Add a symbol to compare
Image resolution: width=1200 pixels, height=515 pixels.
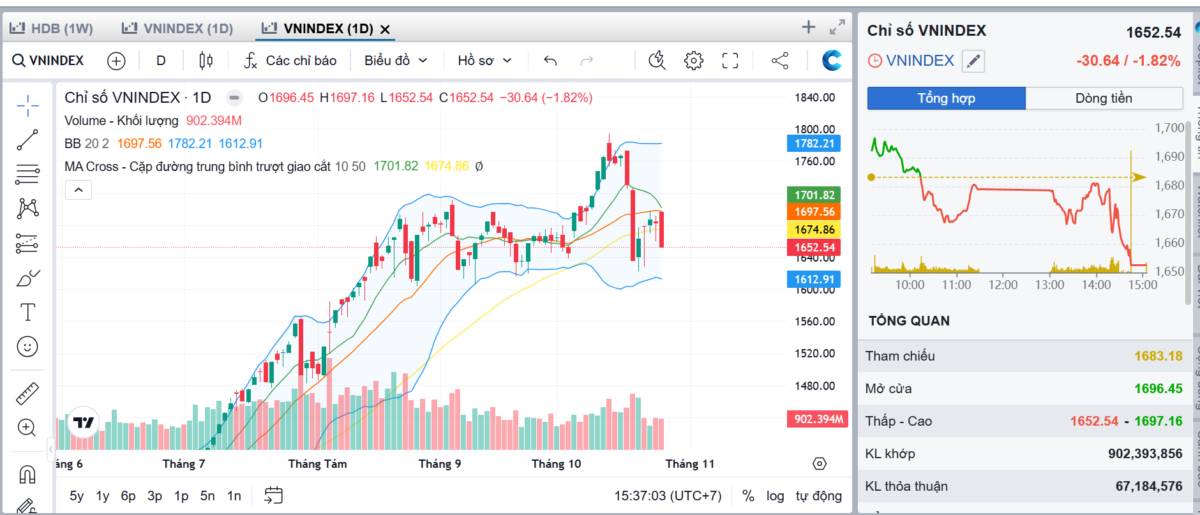click(116, 61)
